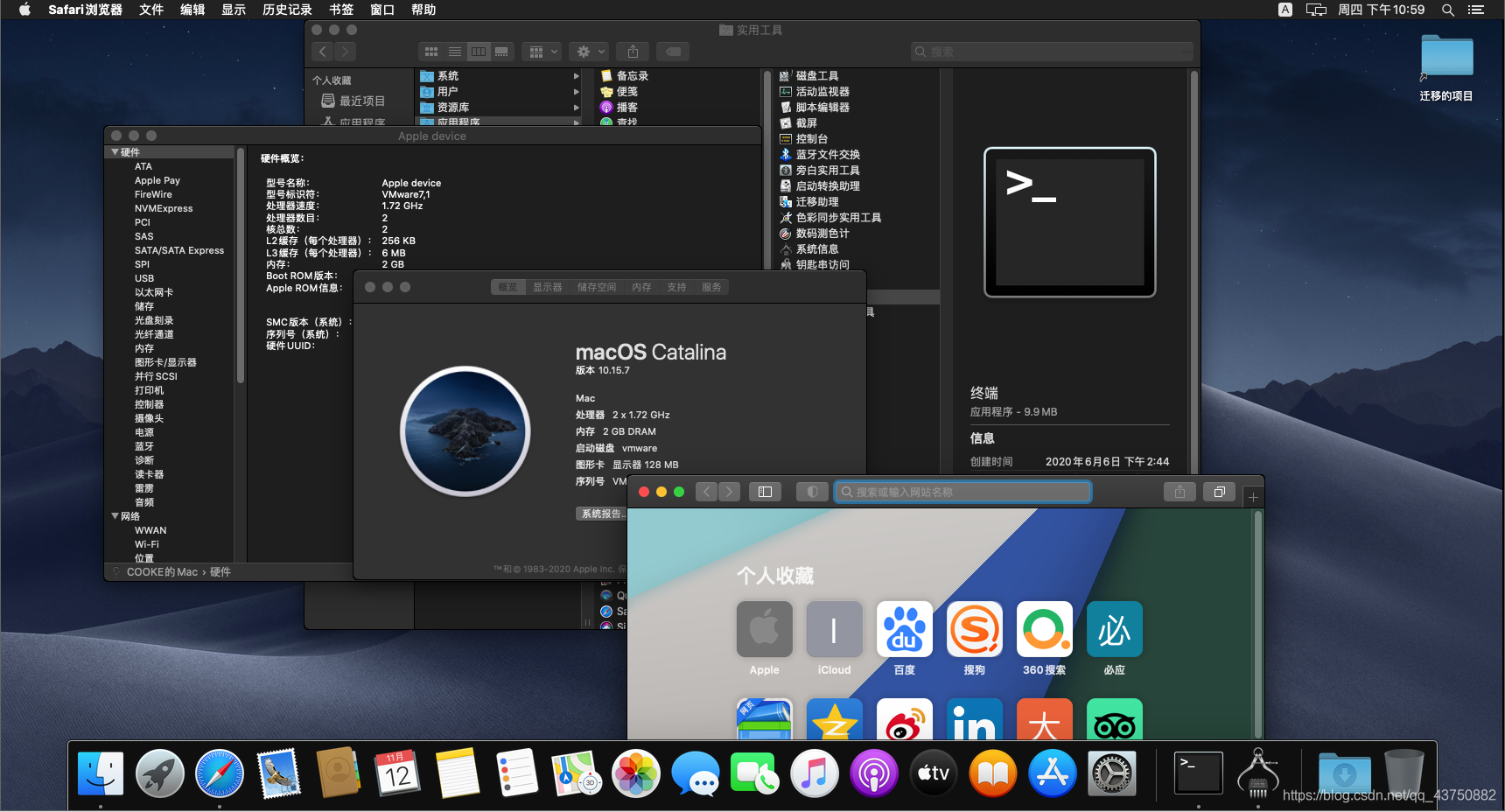Expand 资源库 folder arrow in Finder
Viewport: 1505px width, 812px height.
pos(576,108)
